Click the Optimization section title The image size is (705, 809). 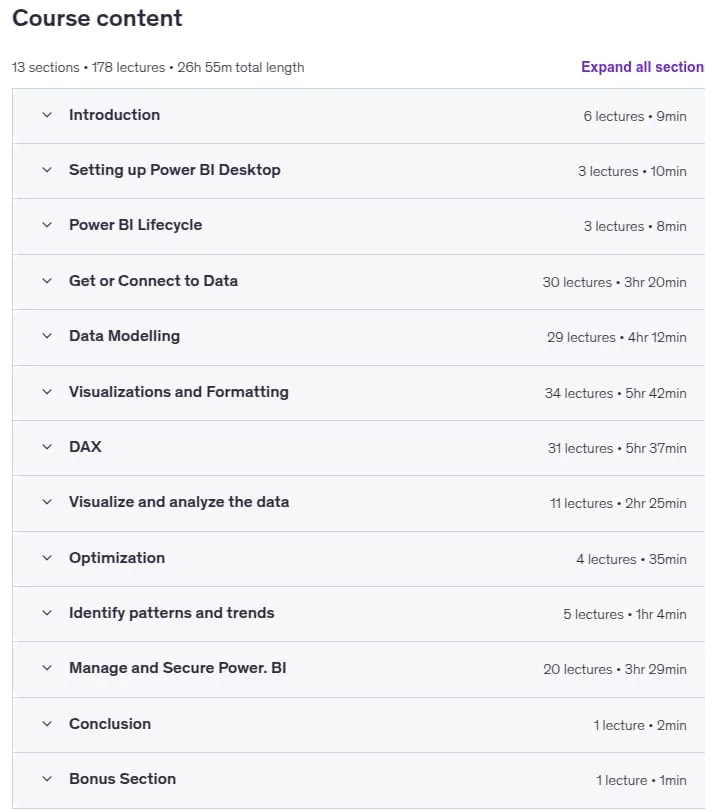[117, 558]
